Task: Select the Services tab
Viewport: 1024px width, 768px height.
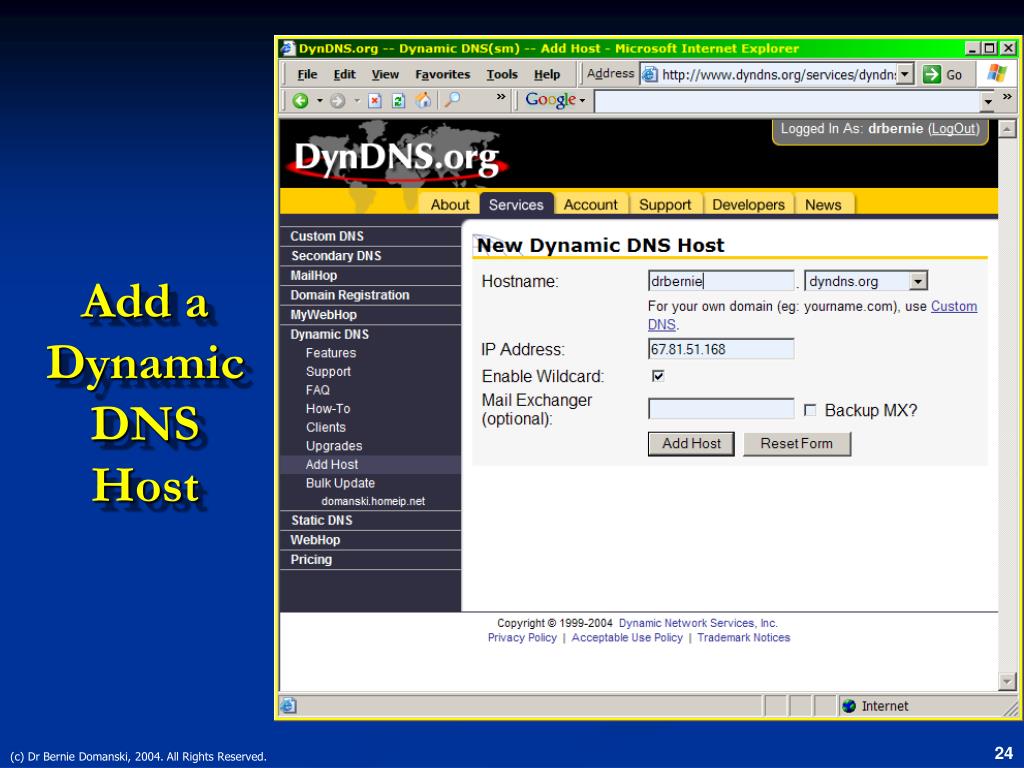Action: (x=516, y=204)
